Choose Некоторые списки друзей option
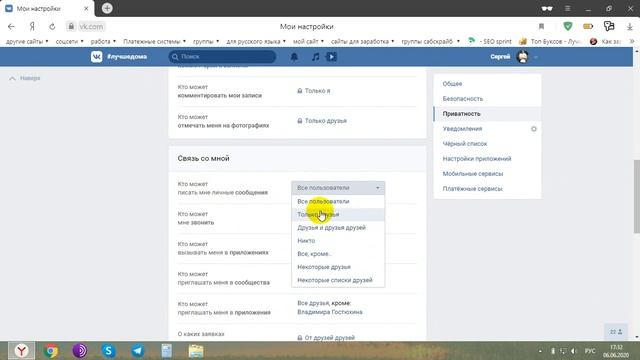This screenshot has height=360, width=640. [338, 280]
